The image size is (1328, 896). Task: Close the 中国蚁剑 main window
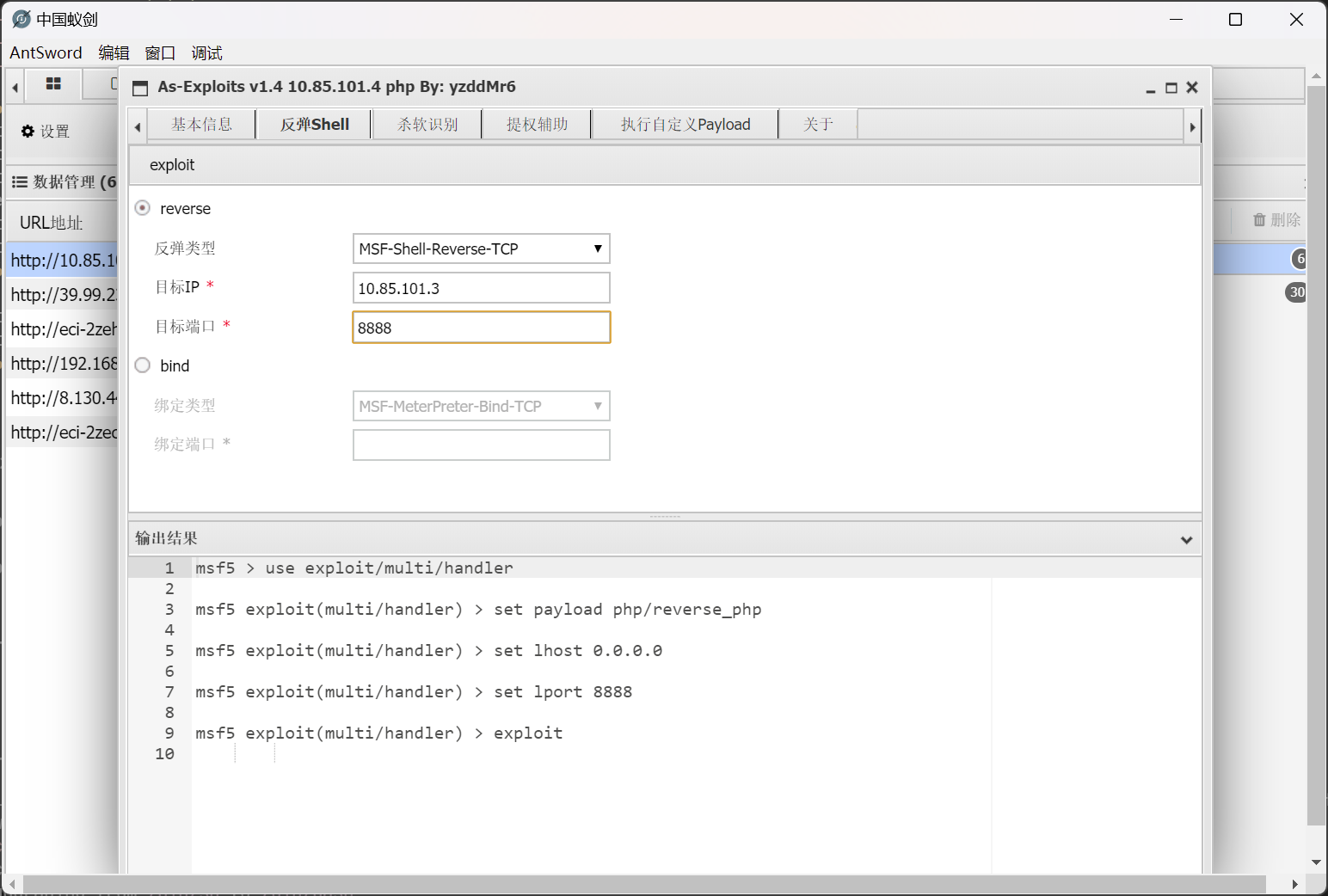(1296, 19)
